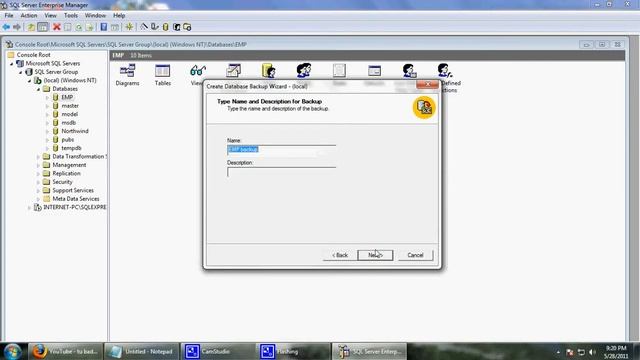640x360 pixels.
Task: Click the Back button in wizard
Action: [x=340, y=255]
